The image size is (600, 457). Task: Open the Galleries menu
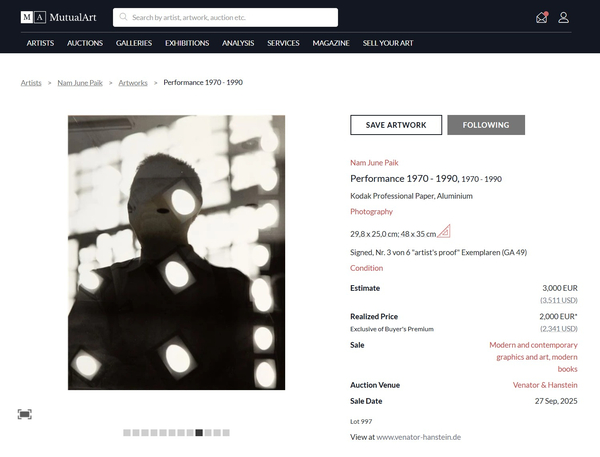[134, 43]
